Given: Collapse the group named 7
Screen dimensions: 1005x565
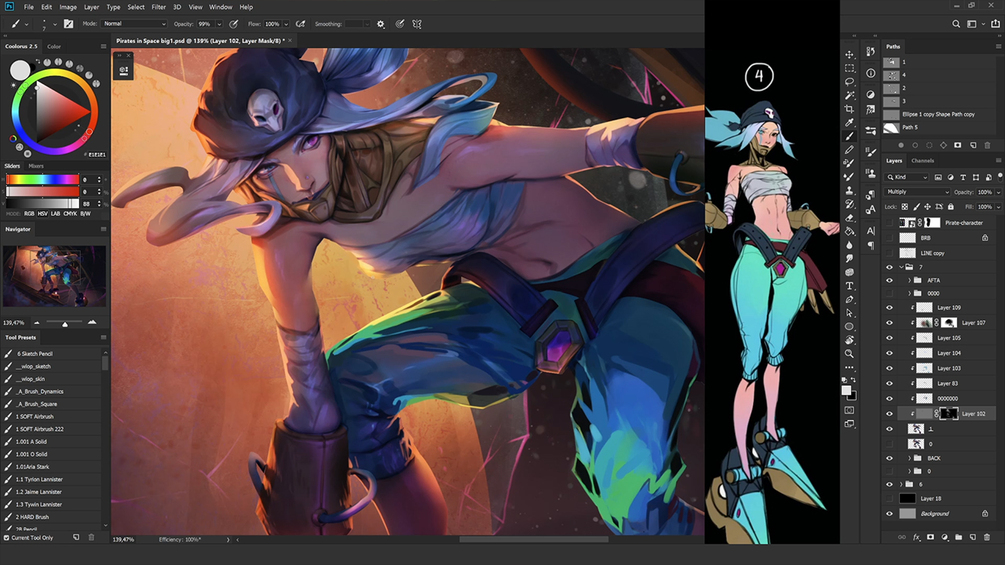Looking at the screenshot, I should [x=901, y=266].
